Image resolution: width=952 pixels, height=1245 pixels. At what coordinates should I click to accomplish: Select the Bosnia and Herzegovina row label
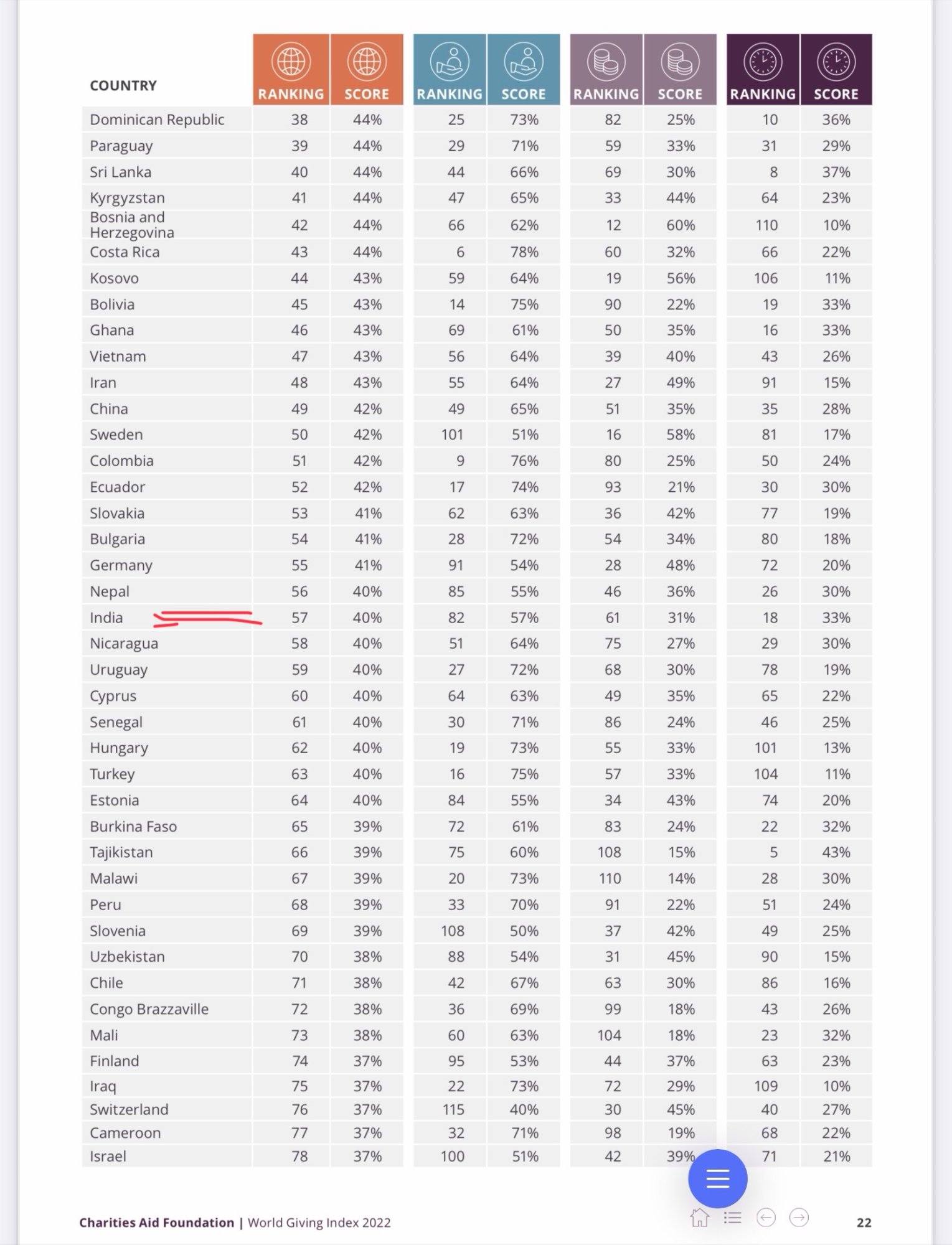(132, 225)
